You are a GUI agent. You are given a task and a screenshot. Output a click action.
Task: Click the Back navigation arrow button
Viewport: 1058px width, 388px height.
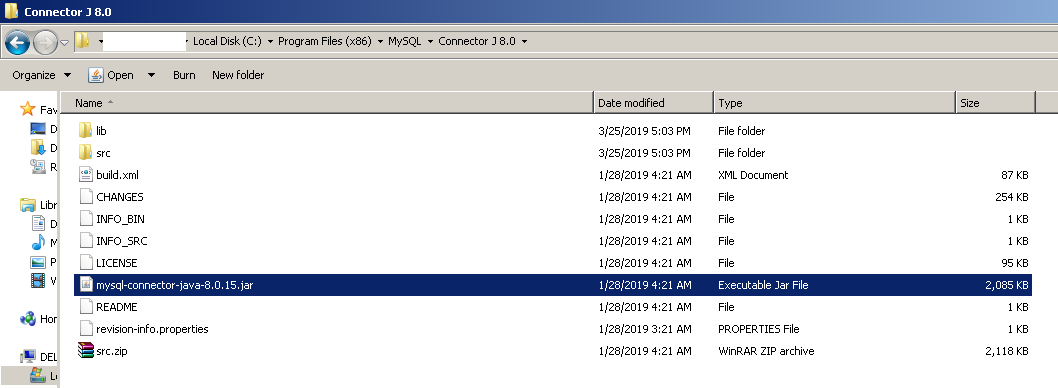[17, 43]
